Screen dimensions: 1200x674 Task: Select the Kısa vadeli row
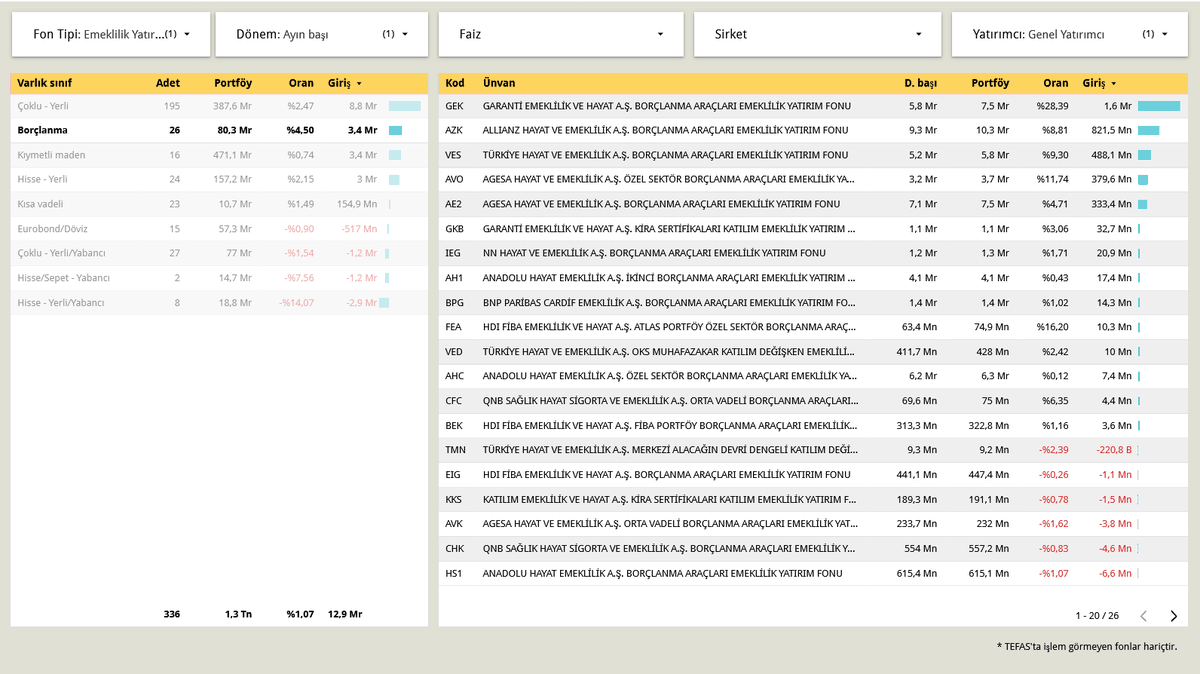coord(219,204)
